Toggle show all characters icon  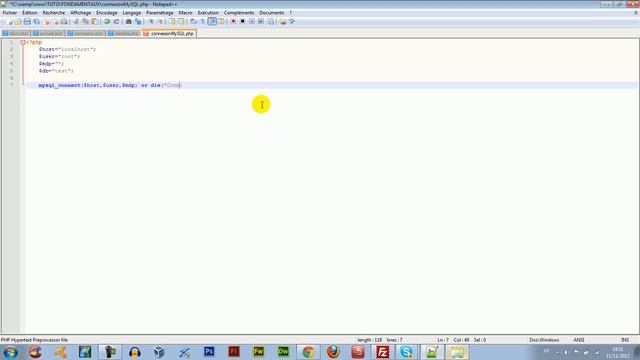(x=202, y=22)
